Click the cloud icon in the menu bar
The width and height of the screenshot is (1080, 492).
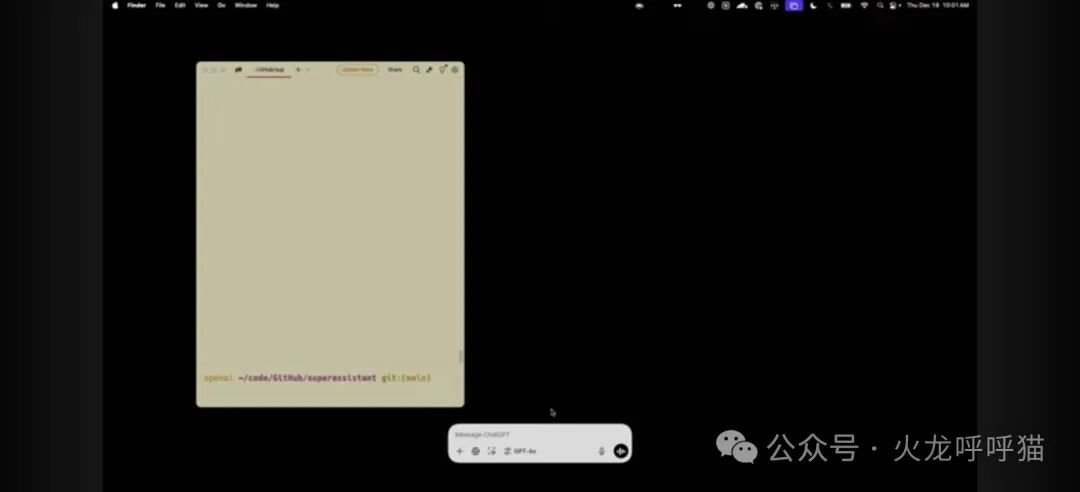[742, 5]
